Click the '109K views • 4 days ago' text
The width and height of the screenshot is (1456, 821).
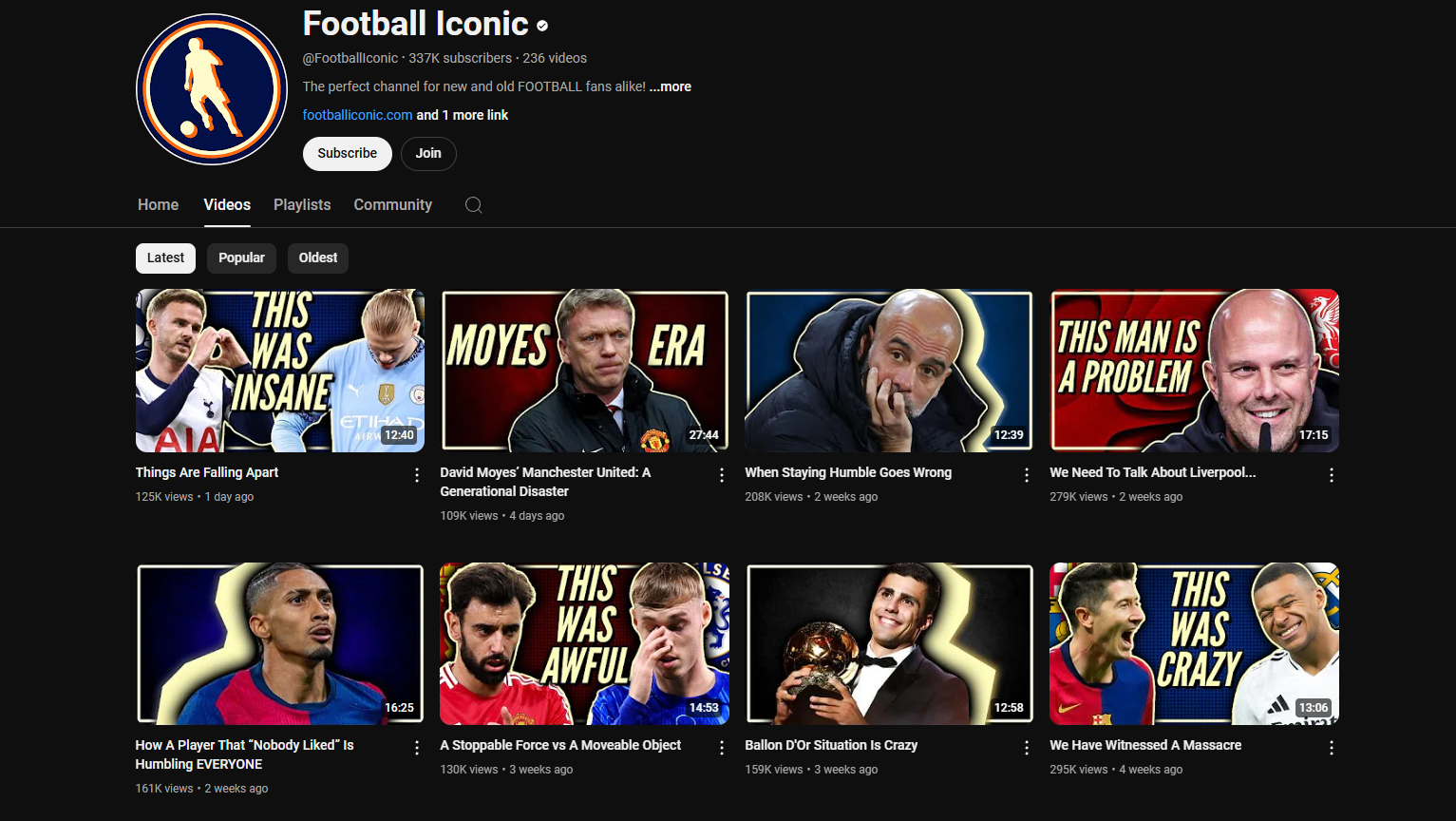tap(502, 516)
